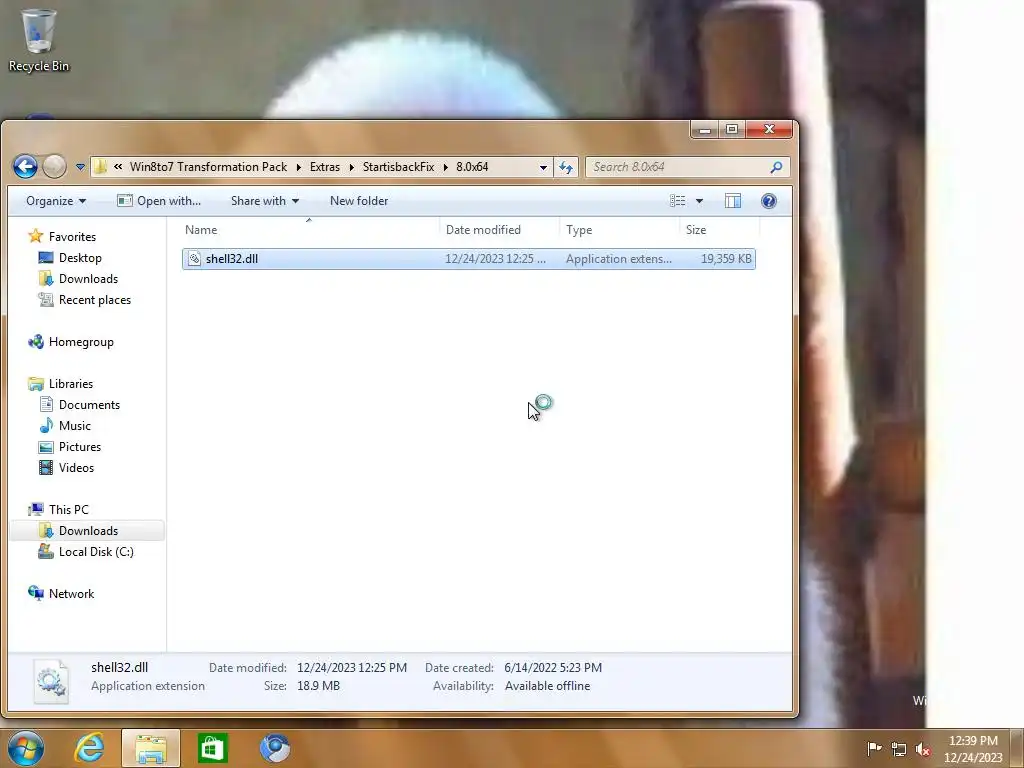Show hidden breadcrumb path chevrons

[118, 167]
